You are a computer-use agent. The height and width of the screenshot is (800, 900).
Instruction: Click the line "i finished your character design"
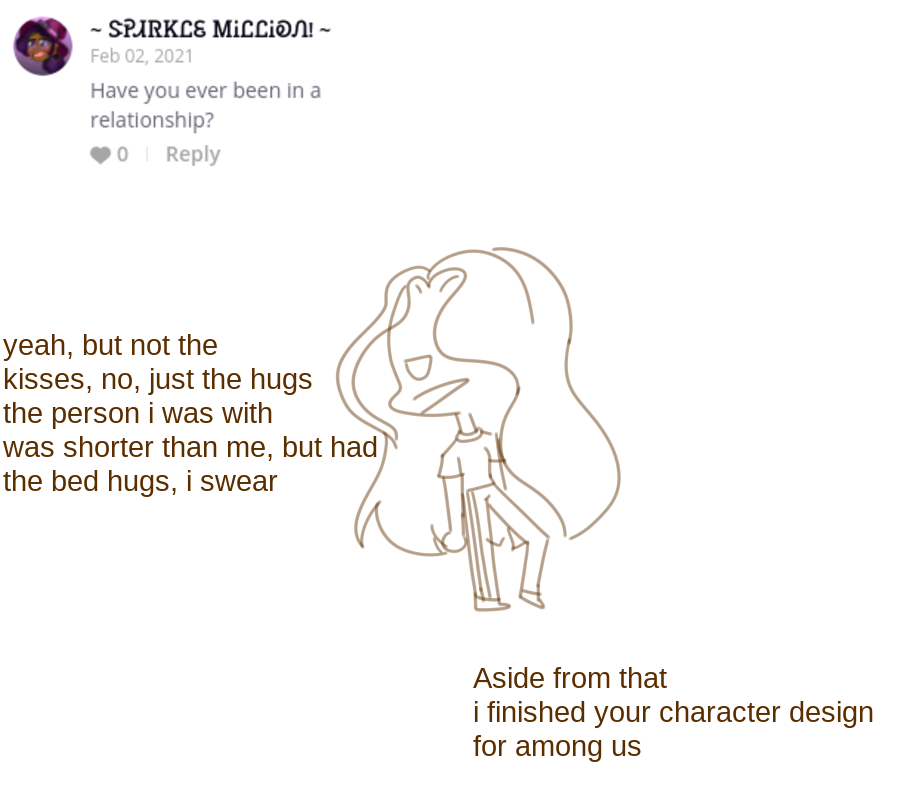(673, 713)
